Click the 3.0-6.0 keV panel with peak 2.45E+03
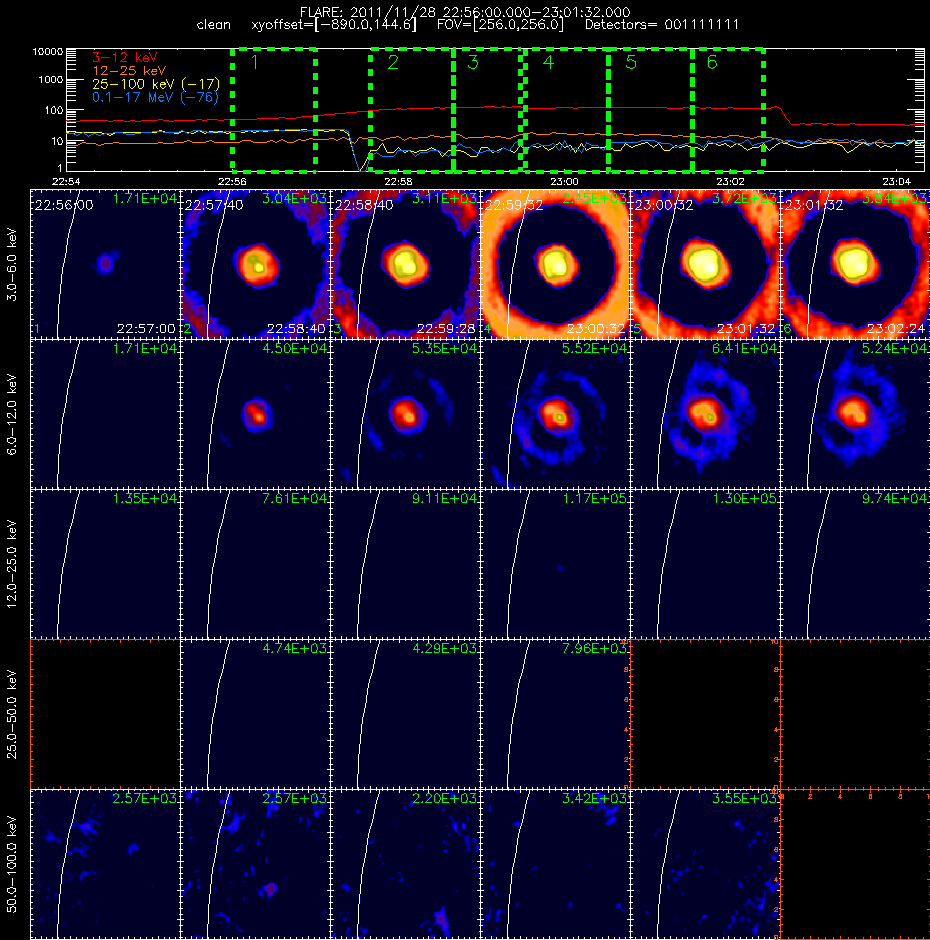 tap(555, 264)
